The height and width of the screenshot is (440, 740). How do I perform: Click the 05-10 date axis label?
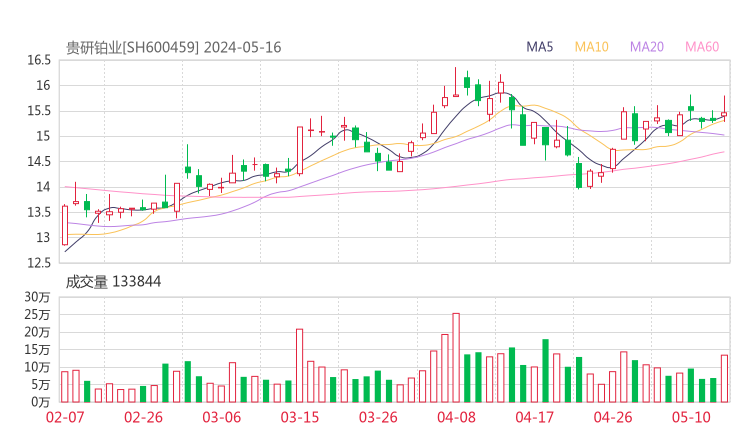691,417
